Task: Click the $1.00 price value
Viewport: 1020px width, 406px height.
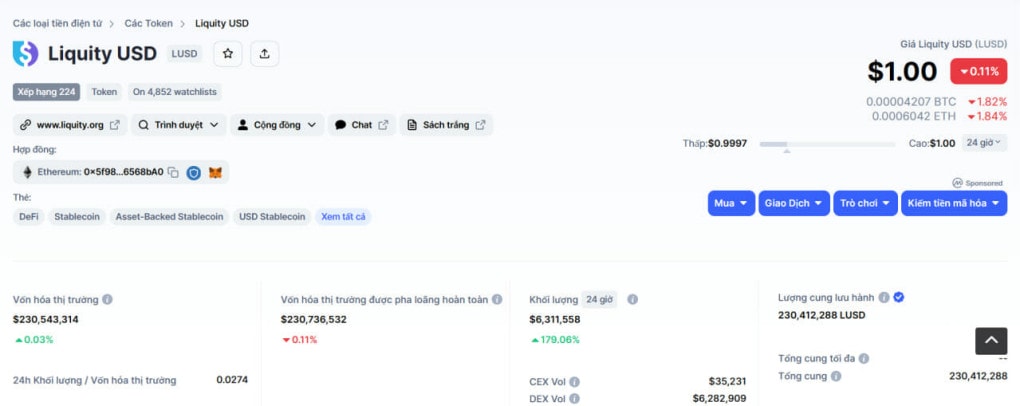Action: (x=902, y=72)
